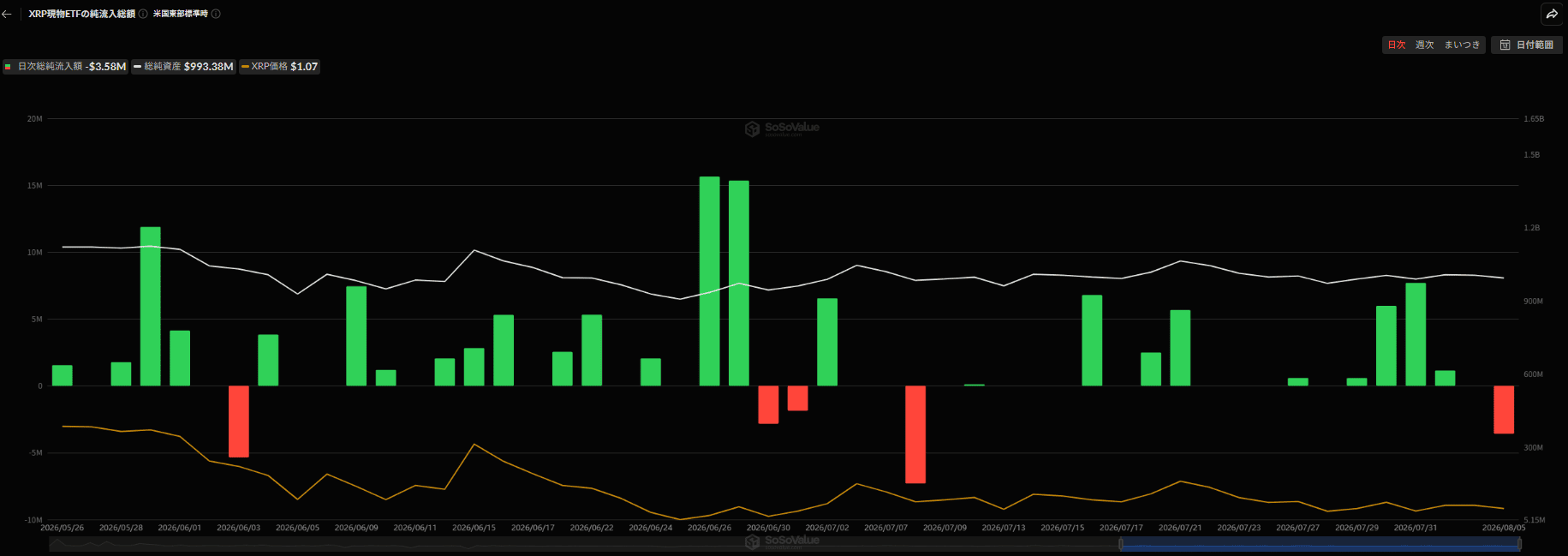Click the largest red outflow bar after 2026/07/07
This screenshot has height=556, width=1568.
tap(915, 434)
